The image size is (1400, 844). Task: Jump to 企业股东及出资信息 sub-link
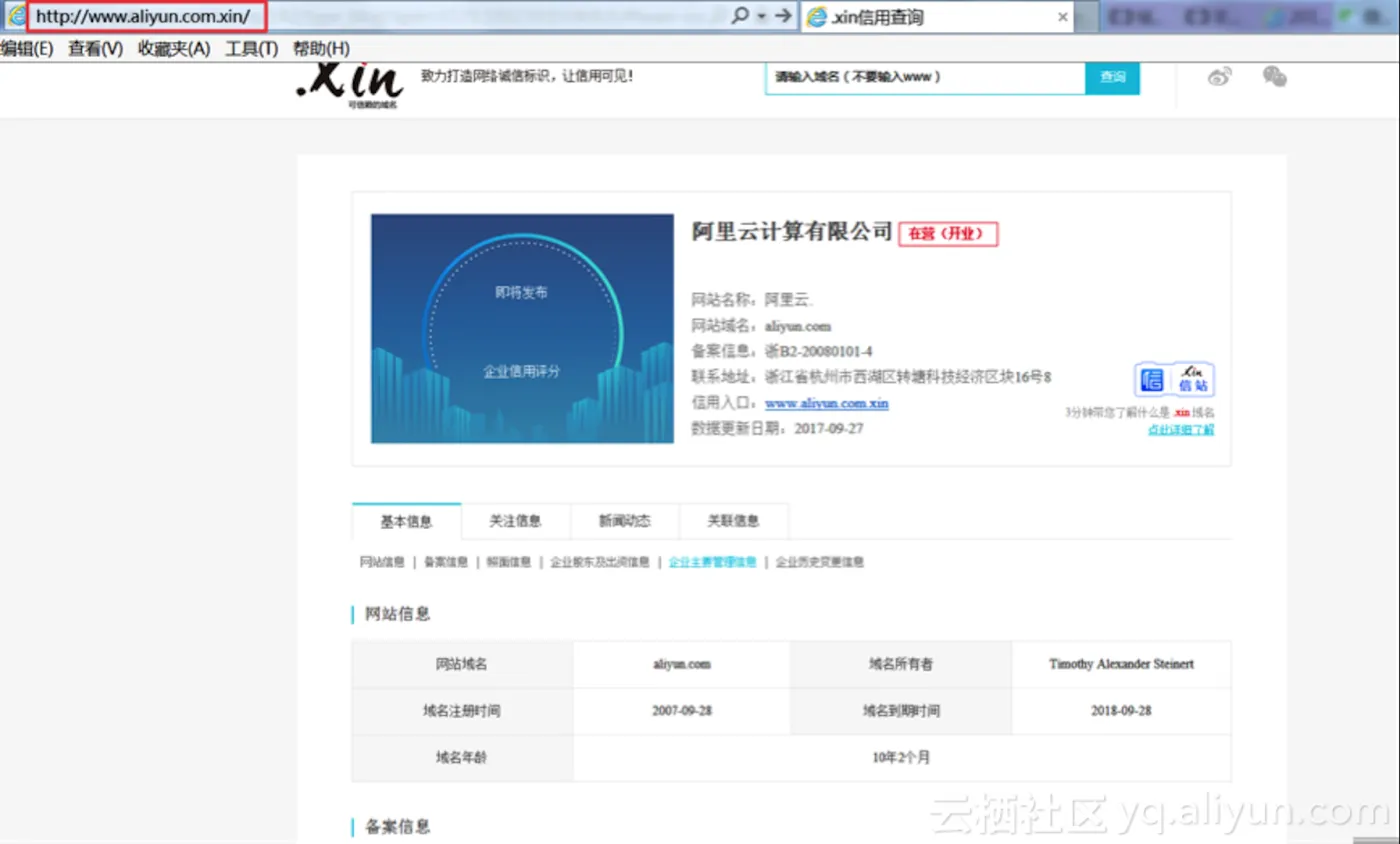click(600, 562)
